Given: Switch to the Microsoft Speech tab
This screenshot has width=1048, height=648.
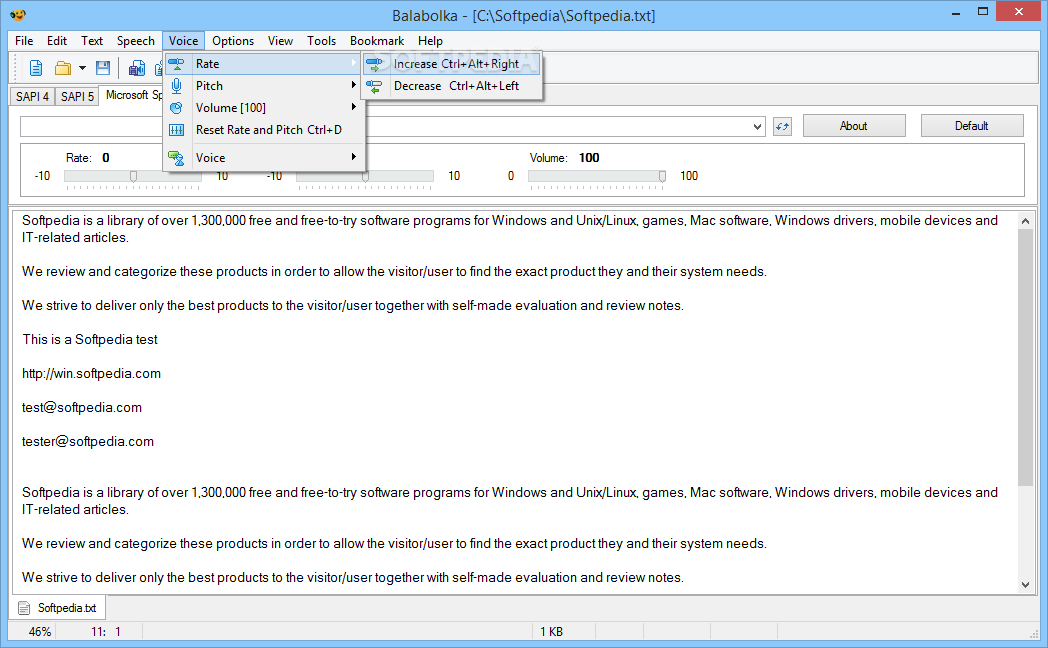Looking at the screenshot, I should pyautogui.click(x=132, y=95).
